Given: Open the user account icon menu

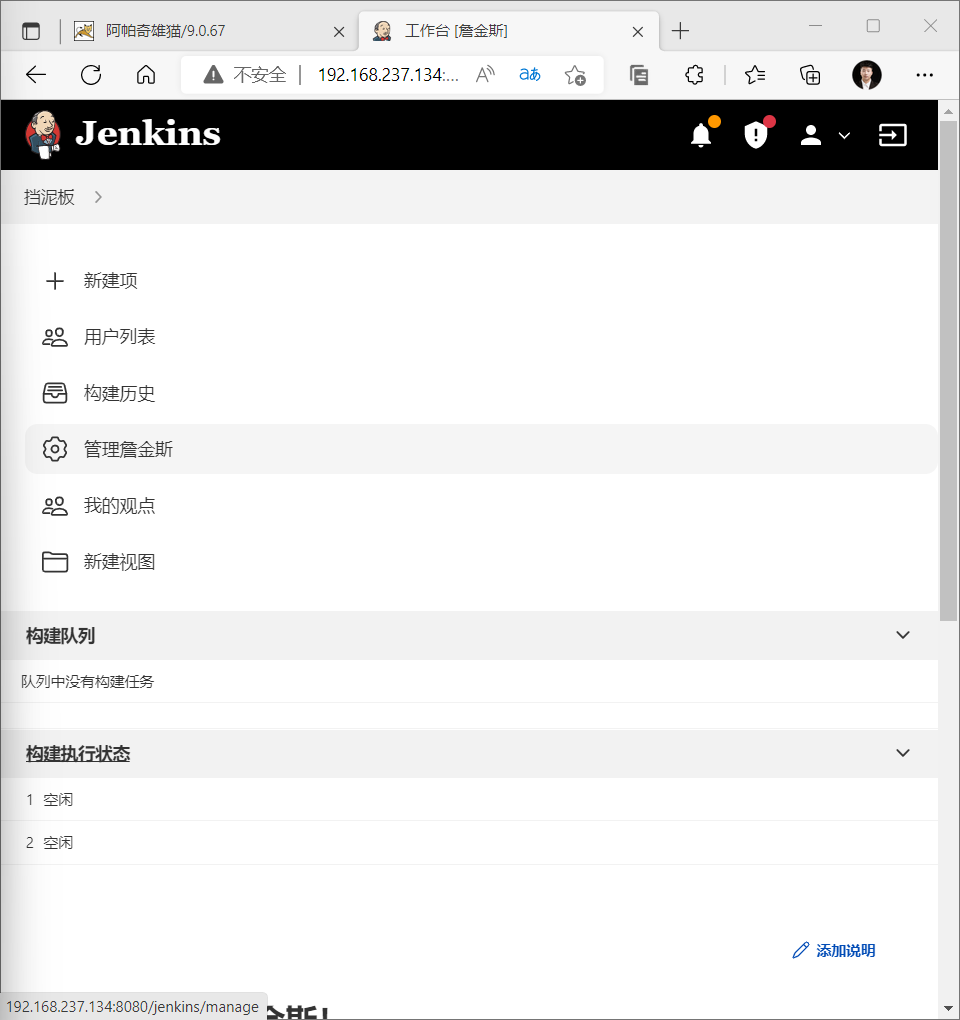Looking at the screenshot, I should point(810,135).
